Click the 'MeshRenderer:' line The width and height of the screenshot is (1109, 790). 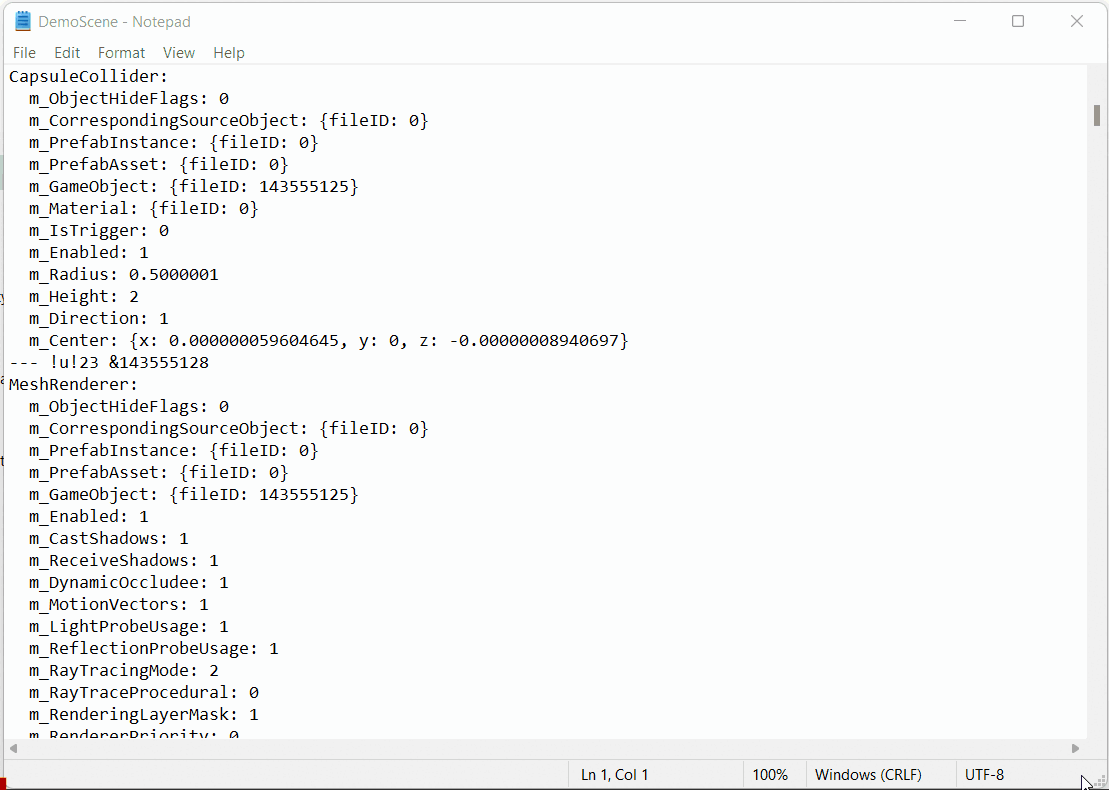point(74,385)
